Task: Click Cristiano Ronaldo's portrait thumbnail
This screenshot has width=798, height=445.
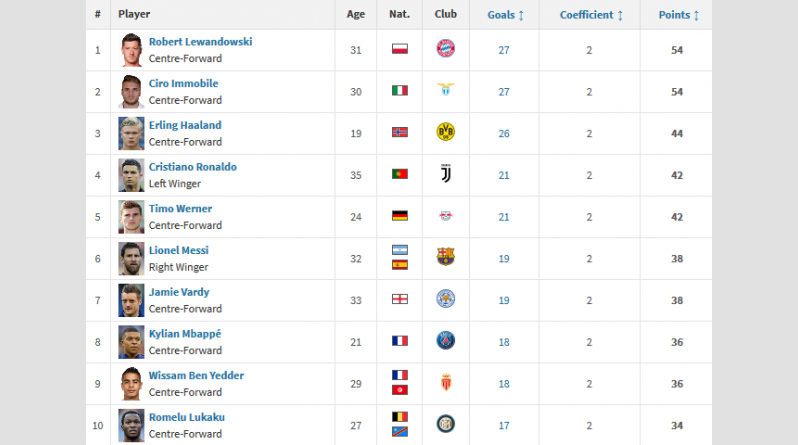Action: click(x=131, y=175)
